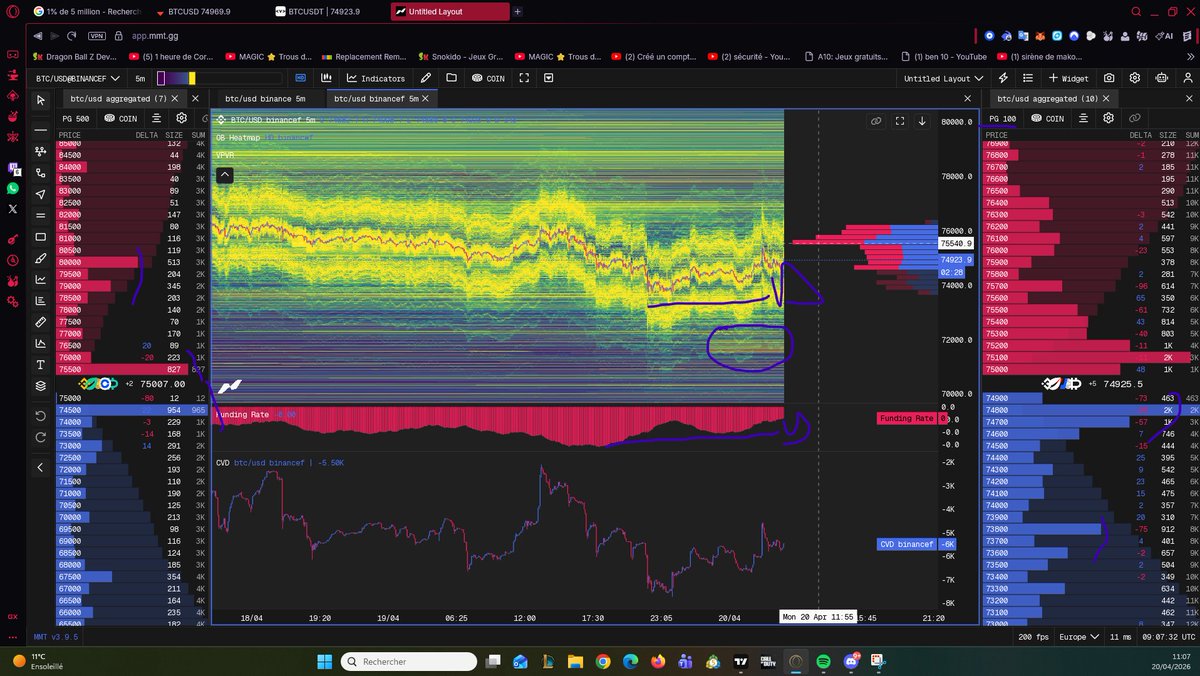Open the layers stack tool
This screenshot has width=1200, height=676.
41,386
